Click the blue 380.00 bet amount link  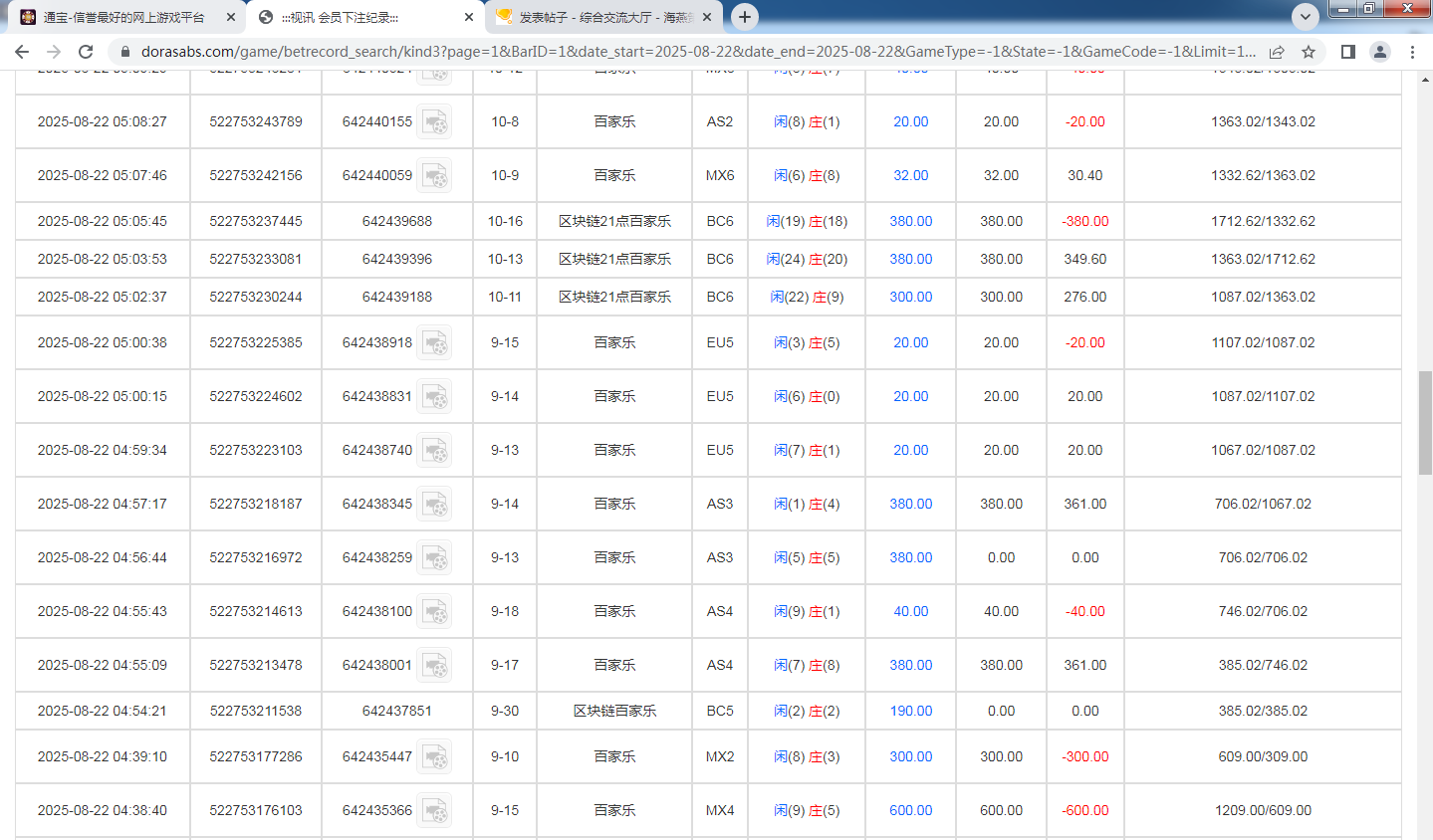[909, 221]
